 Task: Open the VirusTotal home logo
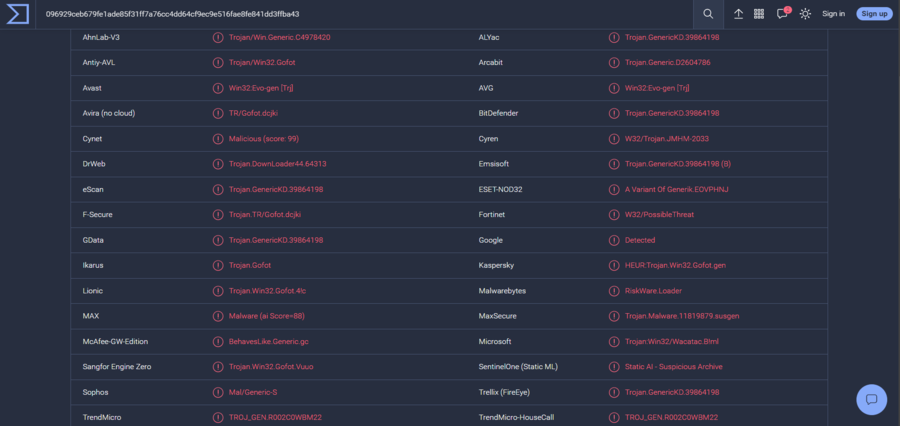18,14
